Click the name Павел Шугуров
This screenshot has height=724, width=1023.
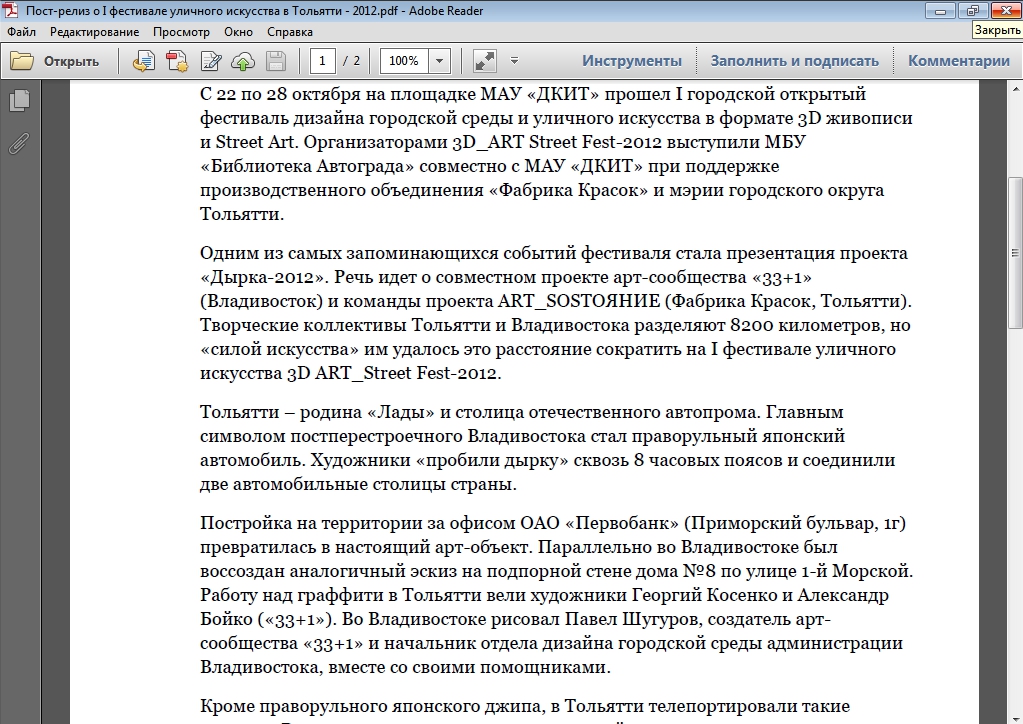[x=634, y=619]
